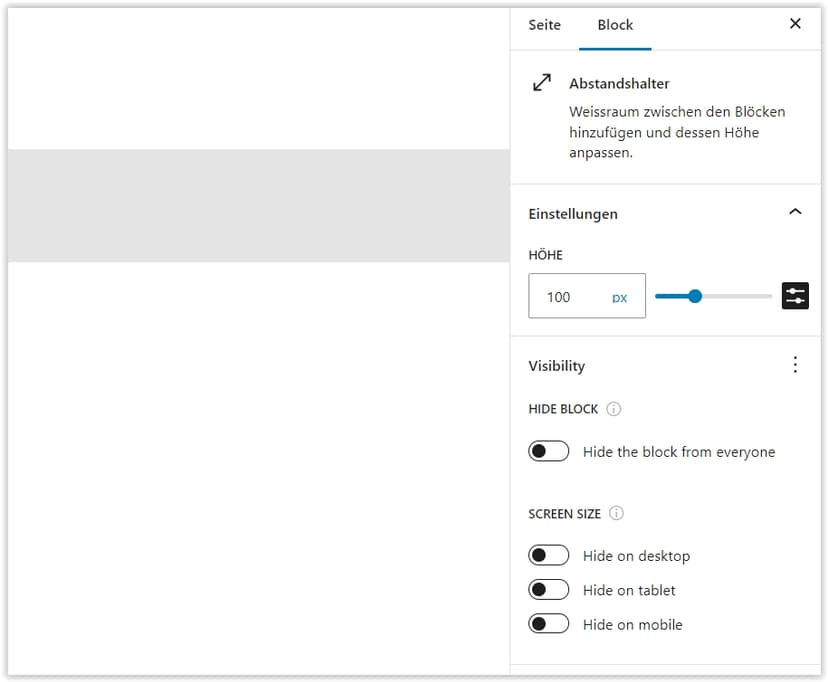Select the Block tab
Screen dimensions: 828x682
pos(615,25)
